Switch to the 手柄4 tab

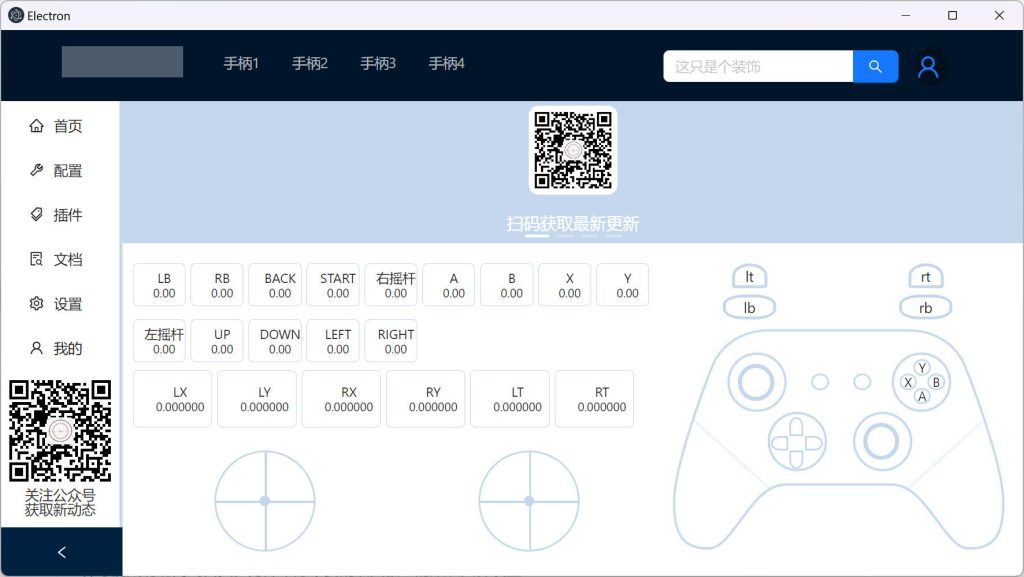tap(447, 63)
